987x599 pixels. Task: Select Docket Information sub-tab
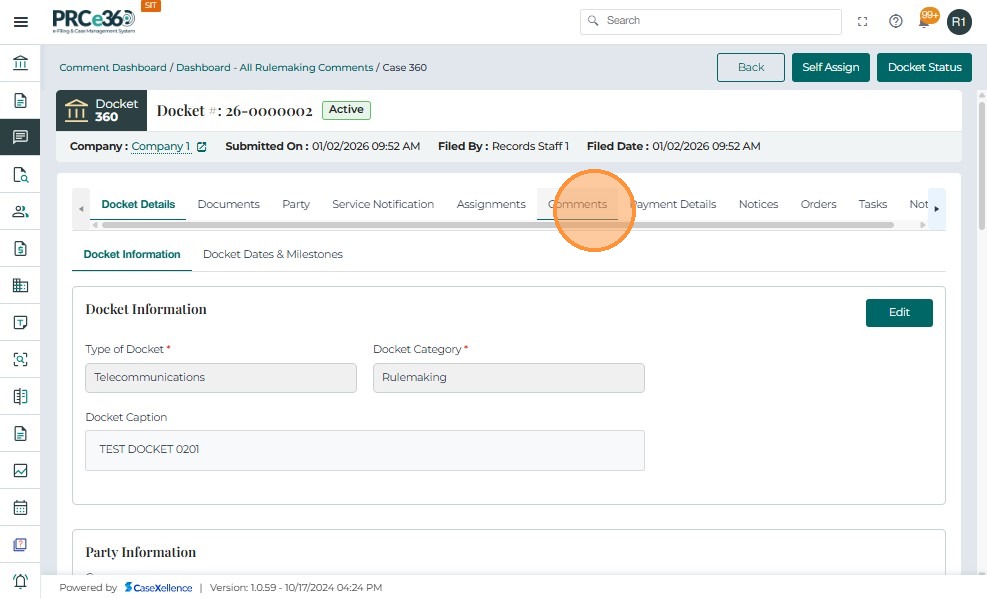coord(132,255)
